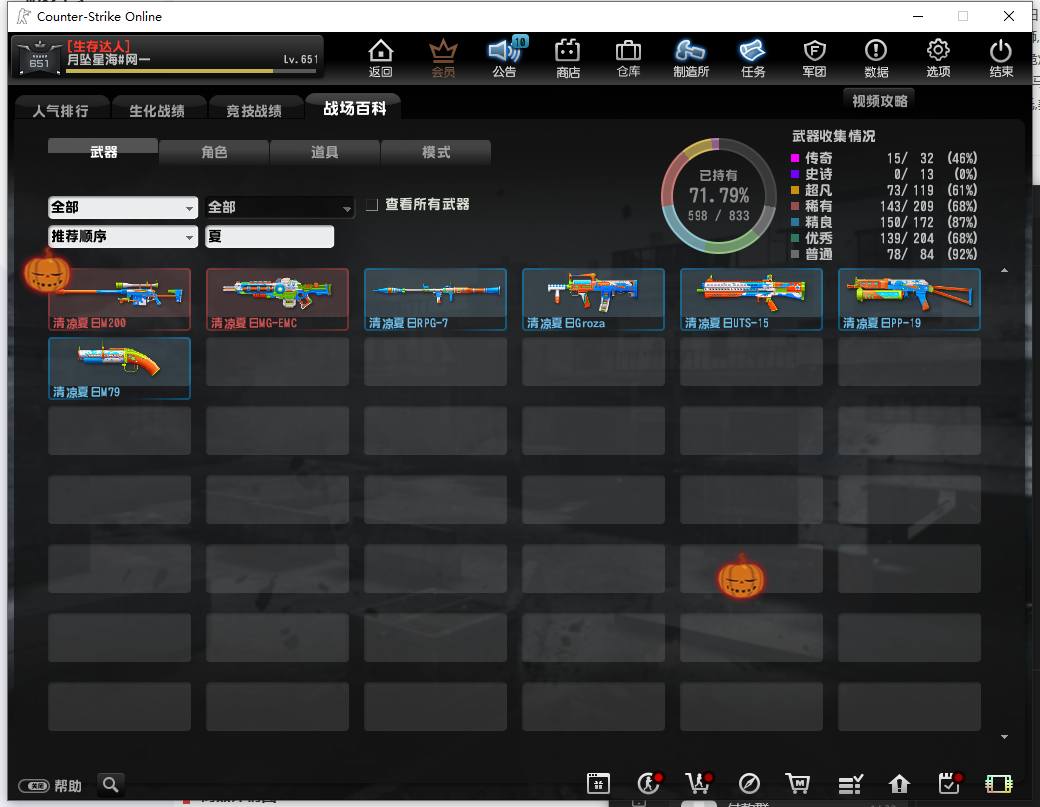Switch to the 生化战绩 tab
The height and width of the screenshot is (807, 1040).
pyautogui.click(x=157, y=110)
